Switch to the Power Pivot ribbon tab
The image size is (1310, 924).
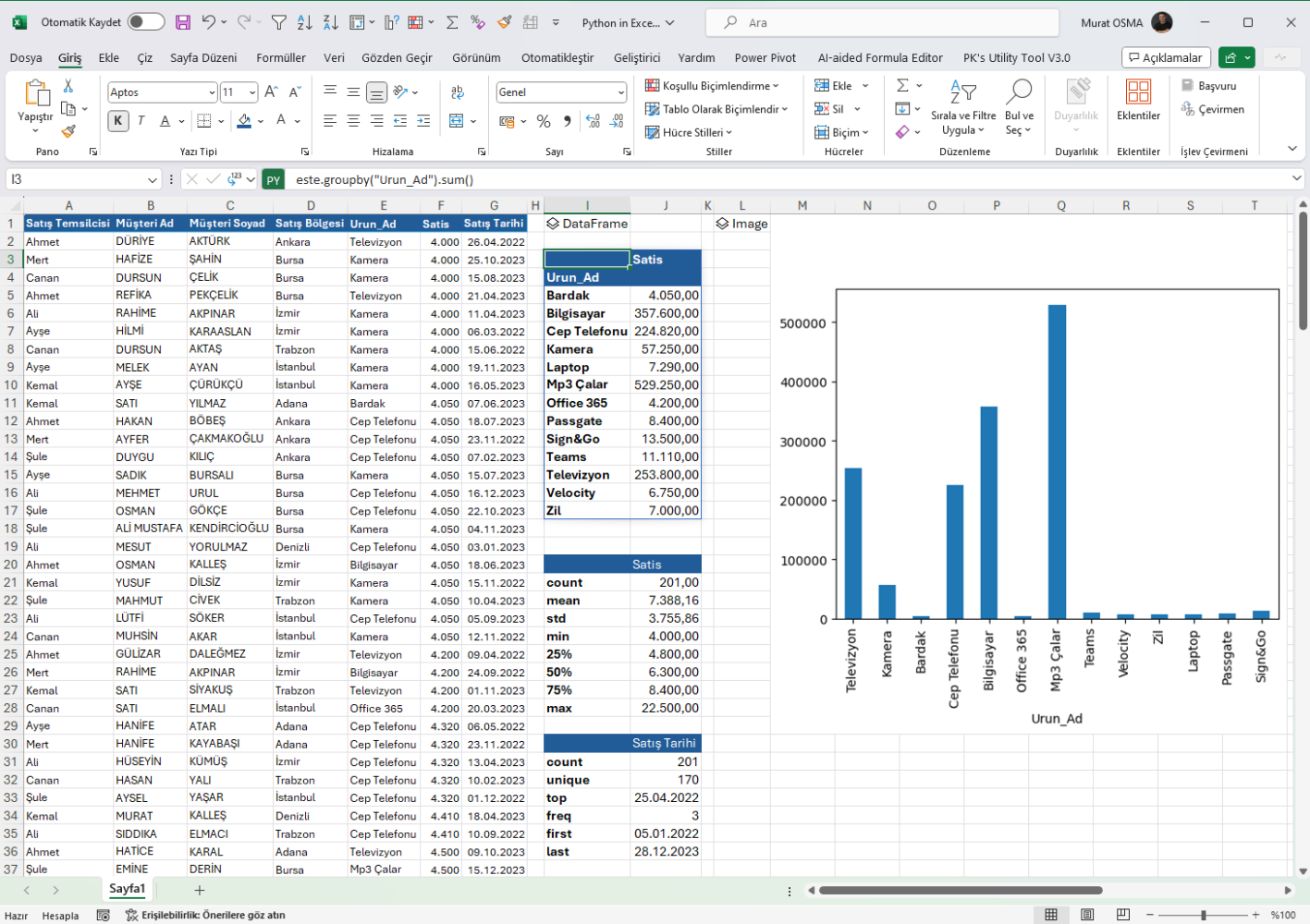765,57
